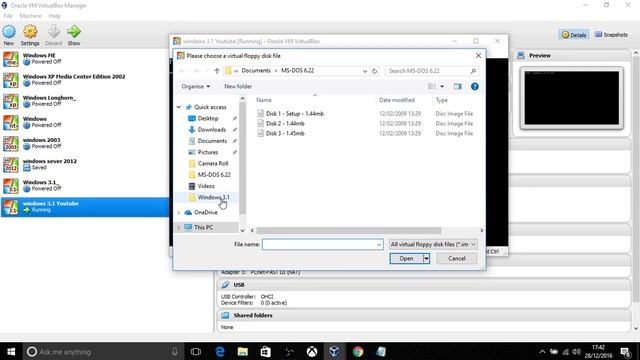Screen dimensions: 640x360
Task: Select Windows XP Media Center Edition 2002 VM
Action: point(84,80)
